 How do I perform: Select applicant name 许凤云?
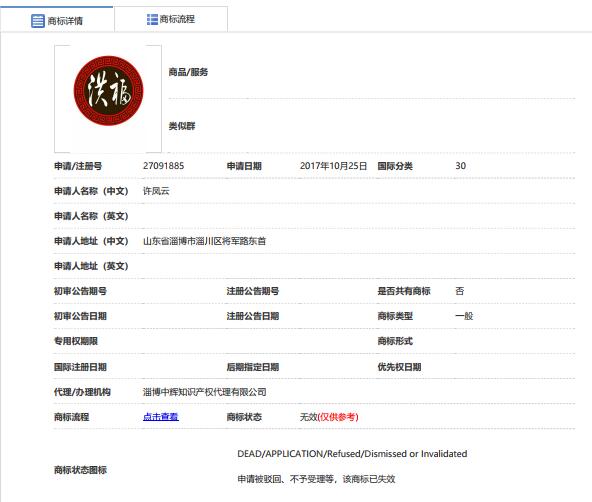(156, 191)
